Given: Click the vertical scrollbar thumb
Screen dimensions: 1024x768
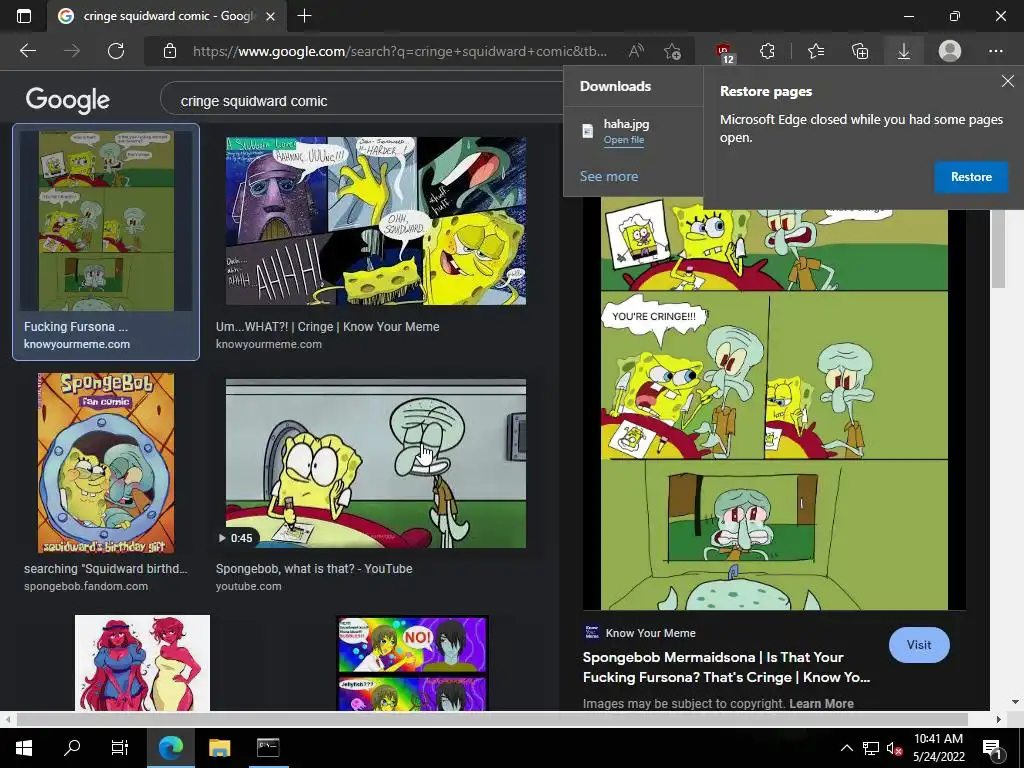Looking at the screenshot, I should click(998, 248).
